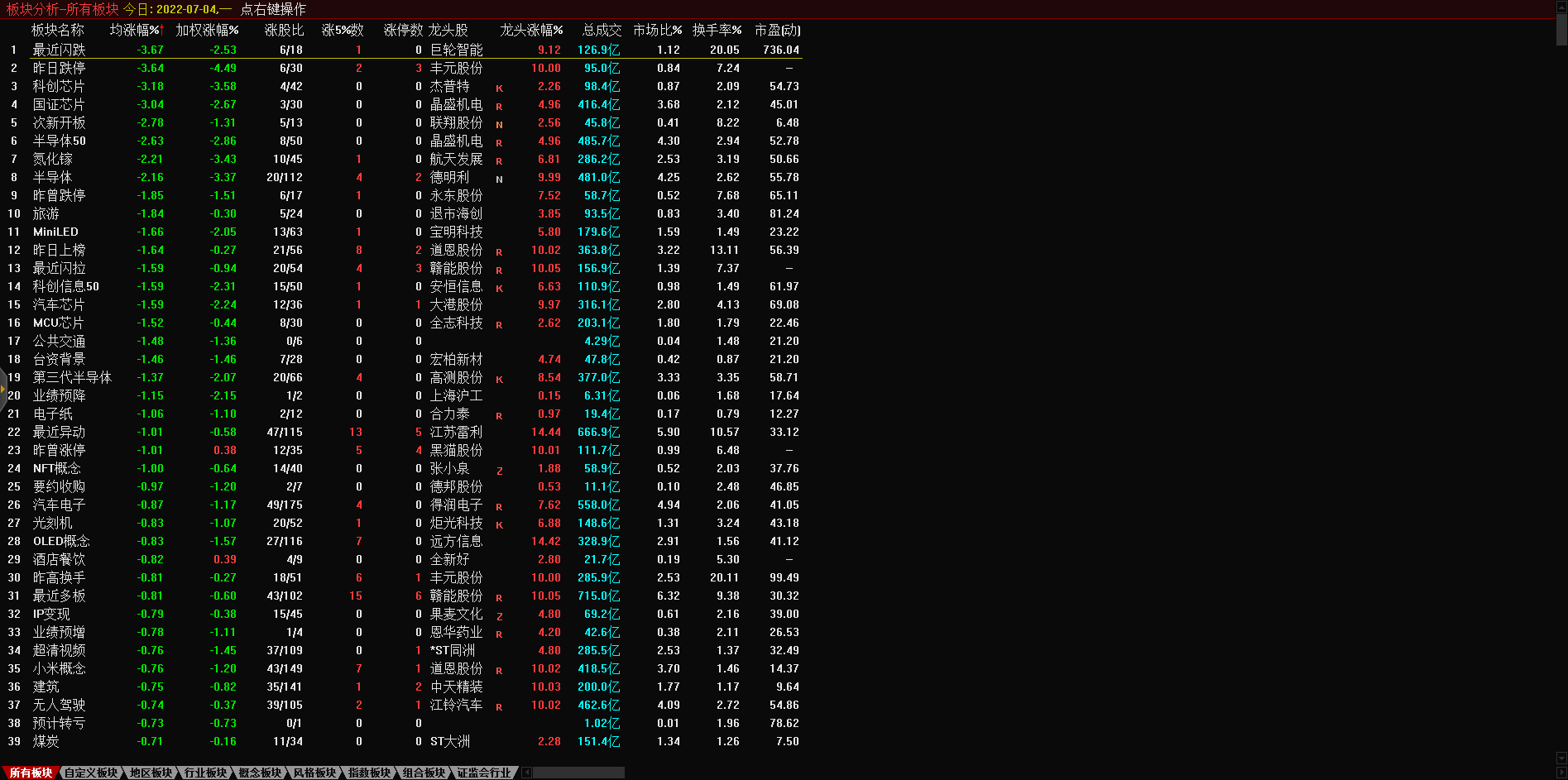1568x780 pixels.
Task: Open the 指数板块 tab
Action: 369,773
